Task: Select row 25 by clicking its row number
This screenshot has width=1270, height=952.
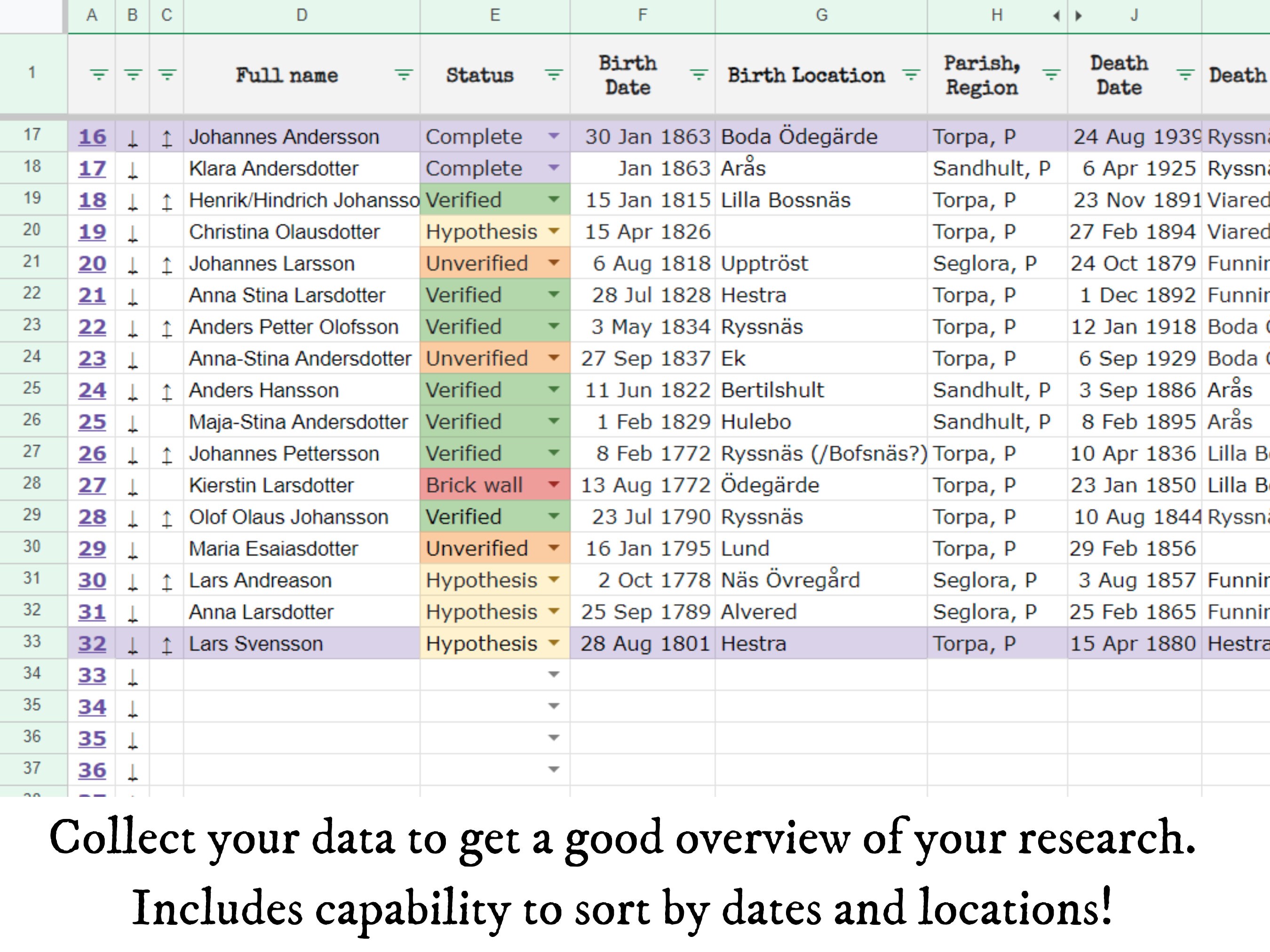Action: (x=32, y=390)
